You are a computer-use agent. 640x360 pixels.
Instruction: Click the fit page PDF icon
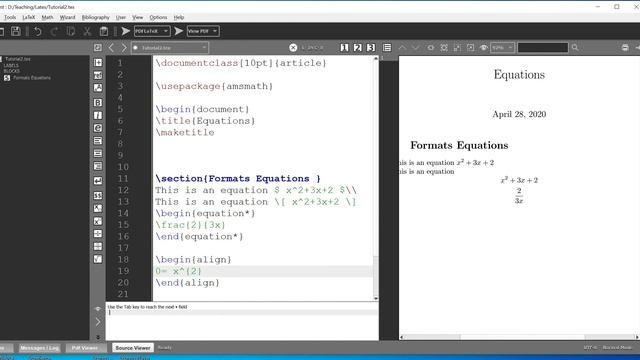[444, 48]
